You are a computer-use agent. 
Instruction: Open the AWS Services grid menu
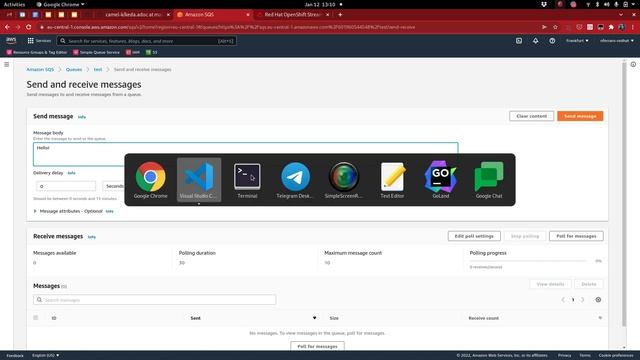39,41
